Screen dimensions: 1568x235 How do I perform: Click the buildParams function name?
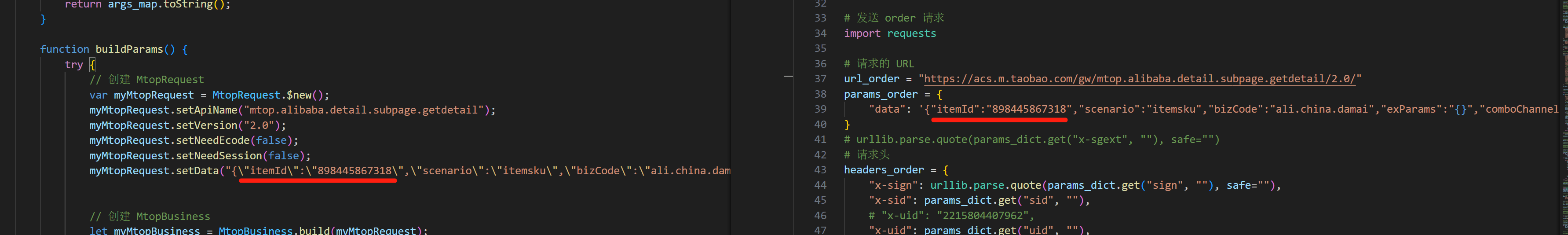pos(129,49)
